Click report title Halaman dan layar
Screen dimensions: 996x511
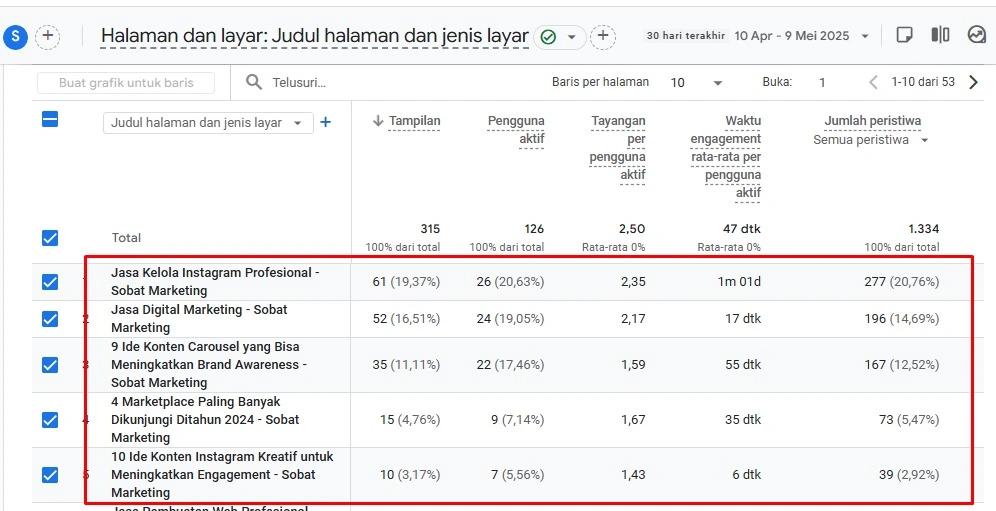click(314, 36)
